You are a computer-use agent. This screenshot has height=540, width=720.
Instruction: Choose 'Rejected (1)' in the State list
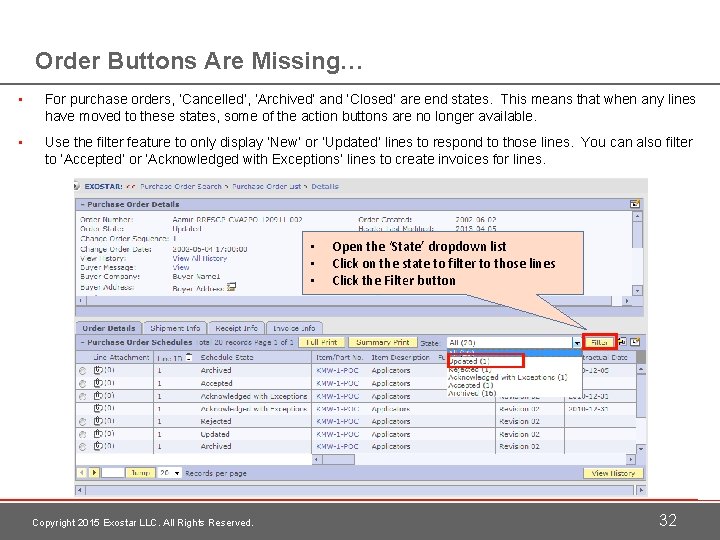click(x=470, y=370)
